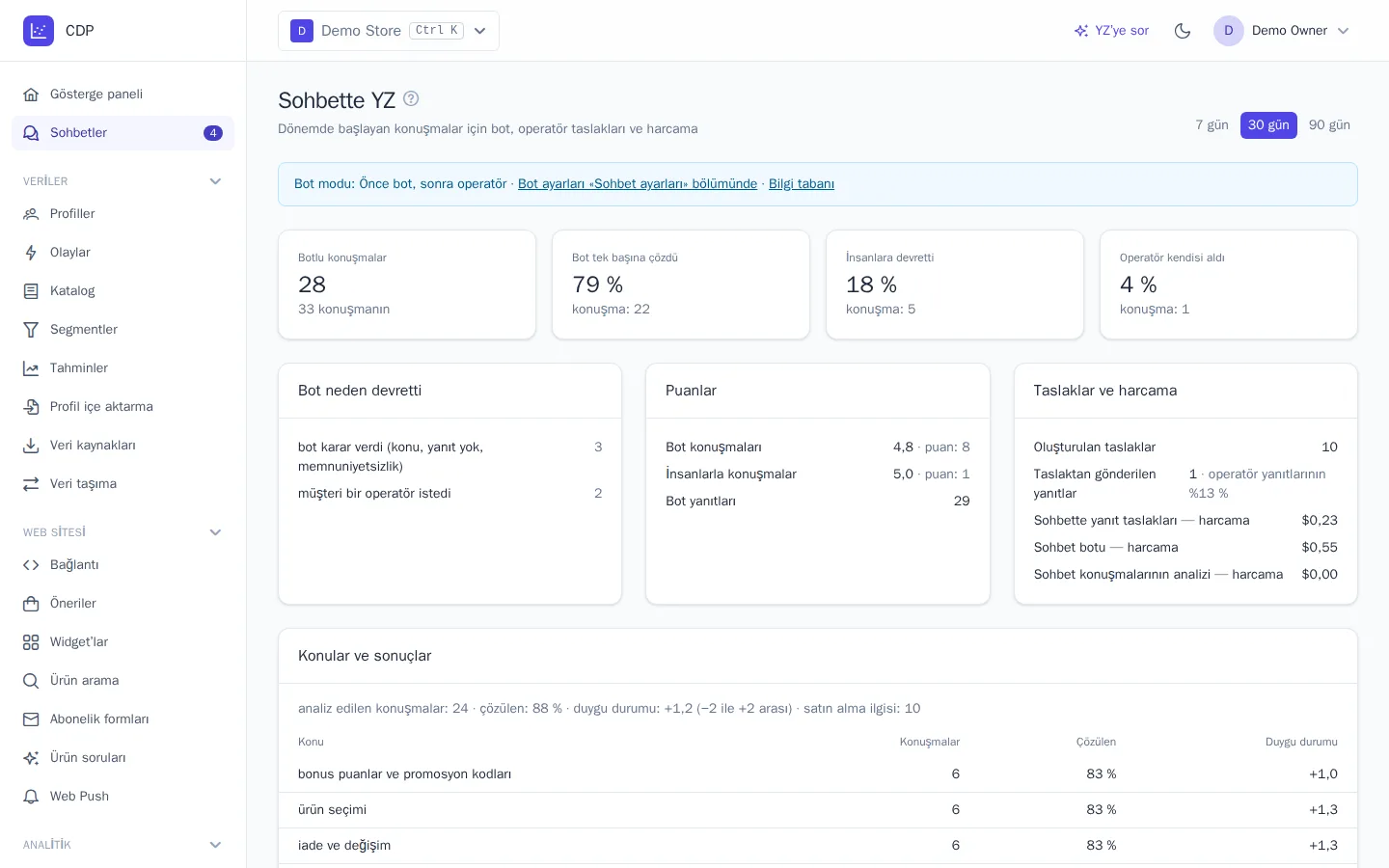Click the CDP logo icon
1389x868 pixels.
[39, 31]
